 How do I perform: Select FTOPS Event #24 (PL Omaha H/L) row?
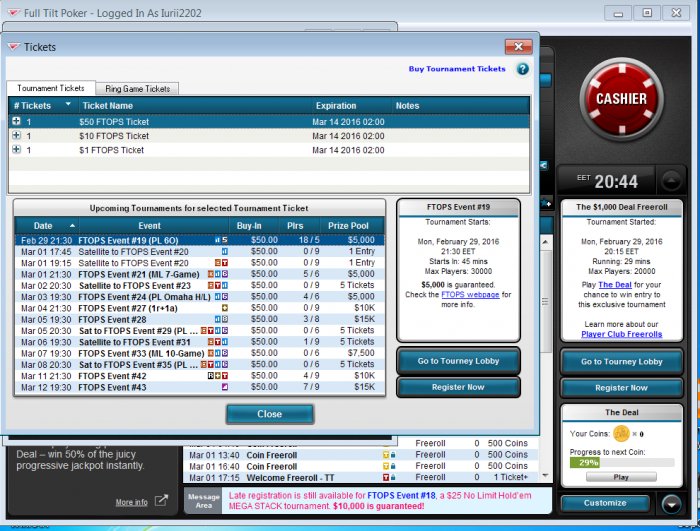[200, 297]
